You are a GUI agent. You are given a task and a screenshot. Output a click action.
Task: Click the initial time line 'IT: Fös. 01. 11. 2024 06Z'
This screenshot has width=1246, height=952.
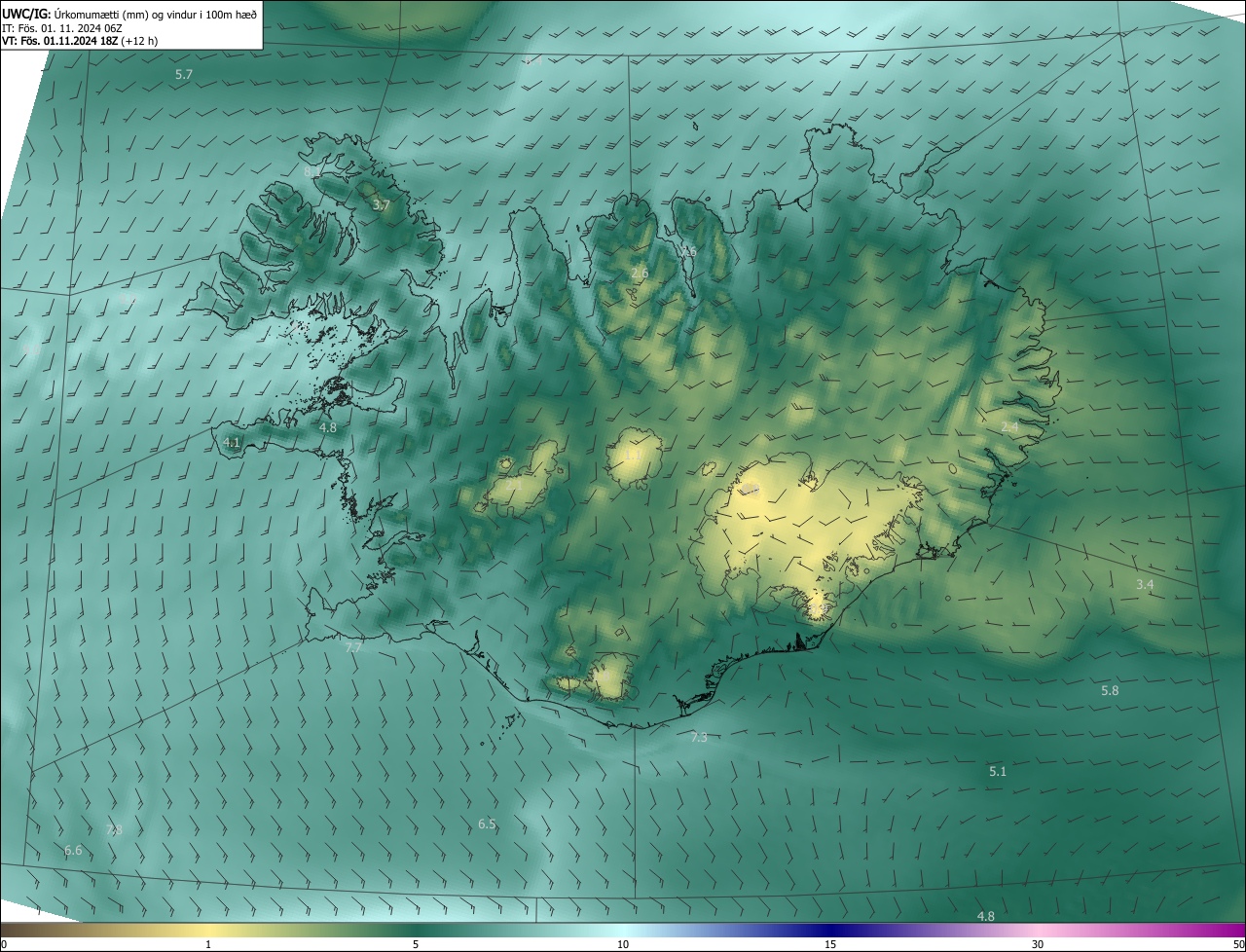[x=62, y=28]
